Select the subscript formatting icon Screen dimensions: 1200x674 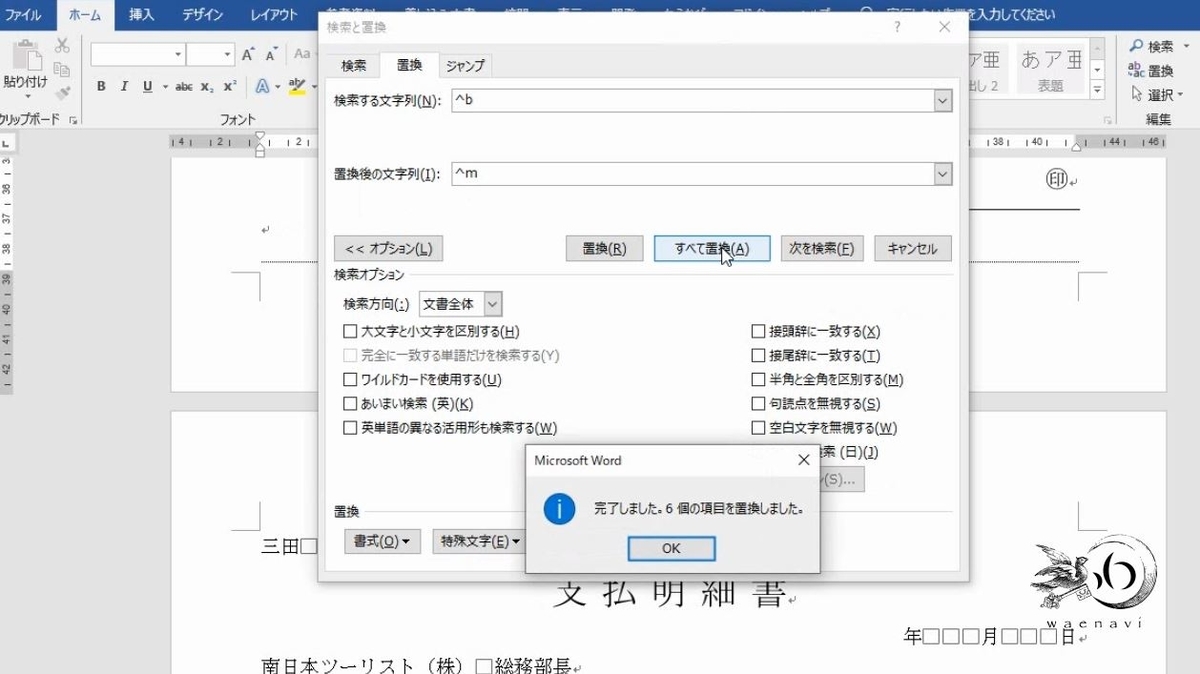205,86
